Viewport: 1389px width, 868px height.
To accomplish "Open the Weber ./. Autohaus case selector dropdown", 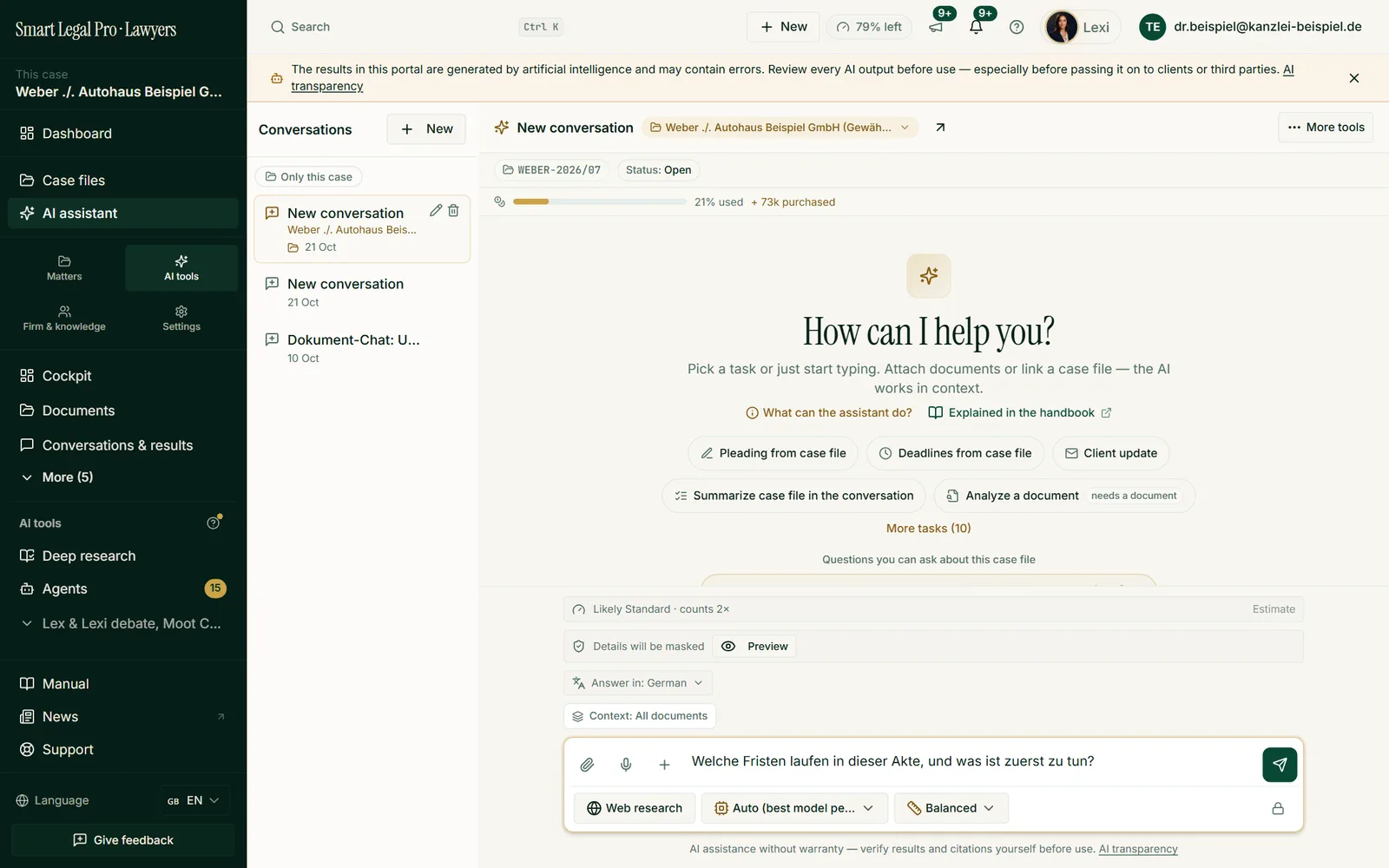I will point(780,128).
